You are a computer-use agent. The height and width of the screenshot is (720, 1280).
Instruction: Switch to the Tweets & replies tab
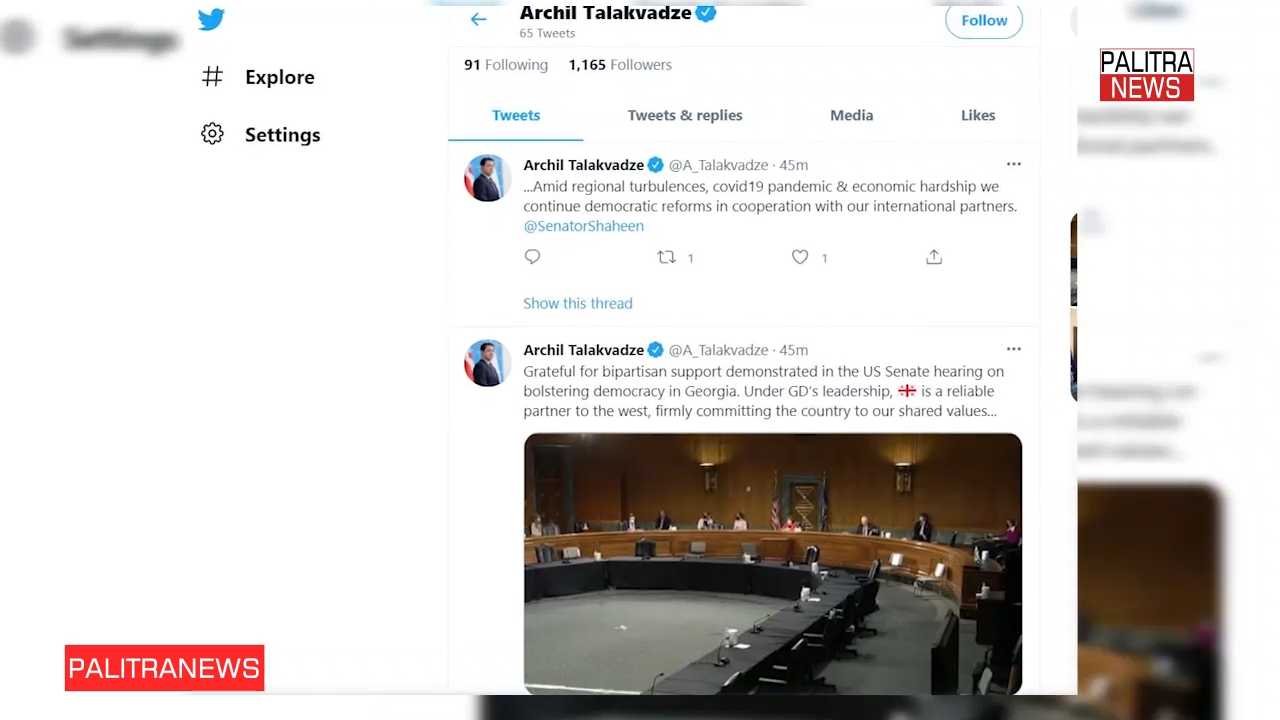pos(685,115)
